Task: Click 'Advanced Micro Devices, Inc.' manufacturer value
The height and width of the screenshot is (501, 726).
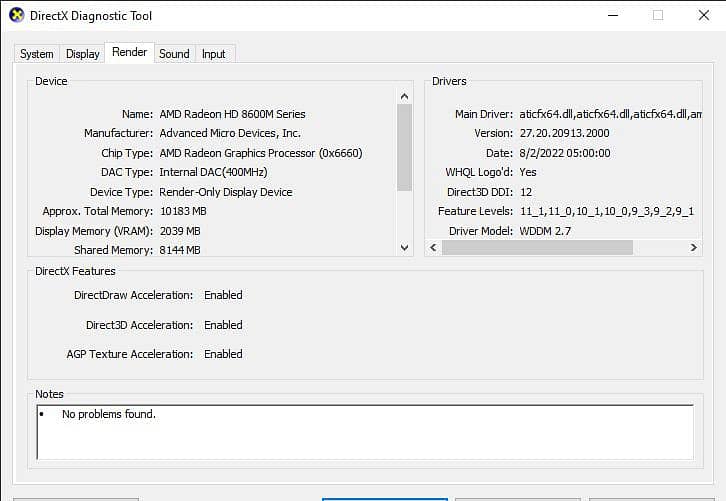Action: pos(230,133)
